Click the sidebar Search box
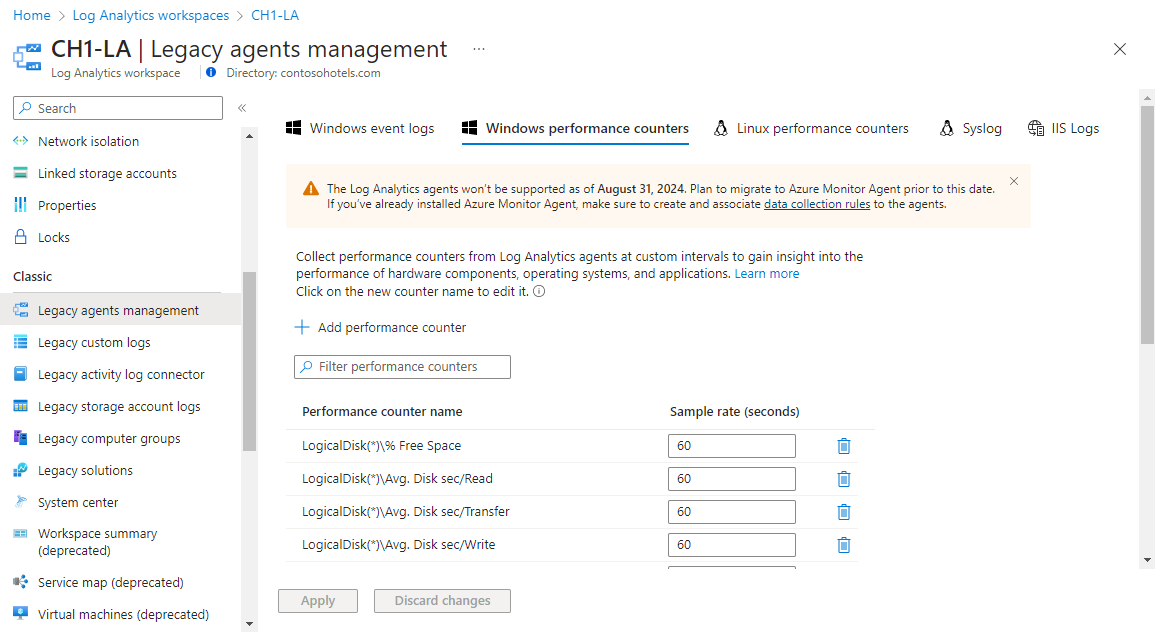Screen dimensions: 1155x632 pos(118,108)
